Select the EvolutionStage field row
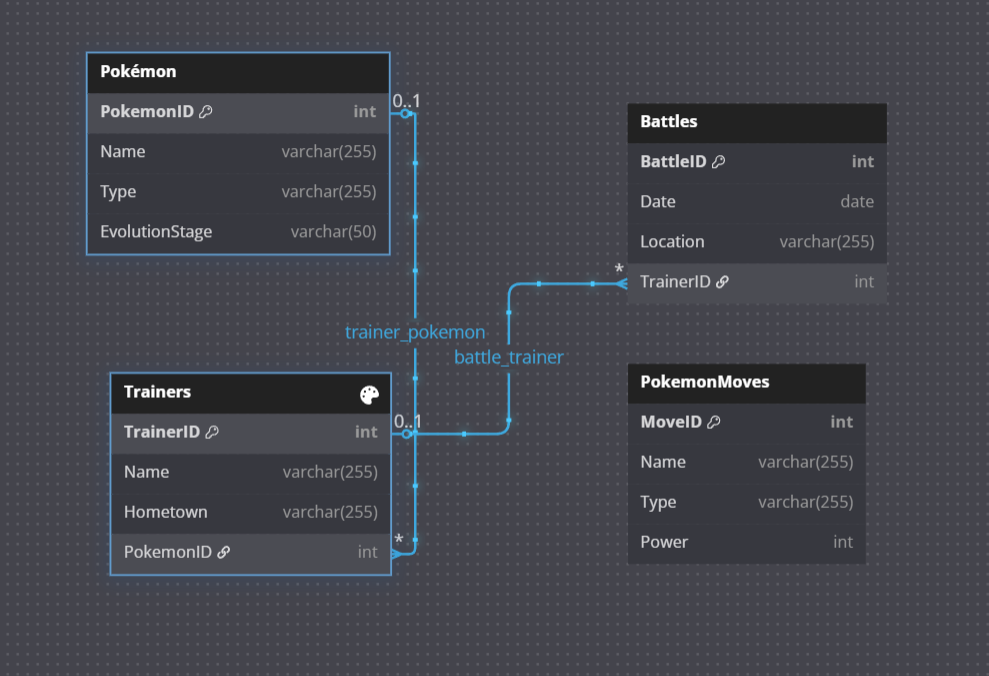Viewport: 989px width, 676px height. (x=238, y=232)
